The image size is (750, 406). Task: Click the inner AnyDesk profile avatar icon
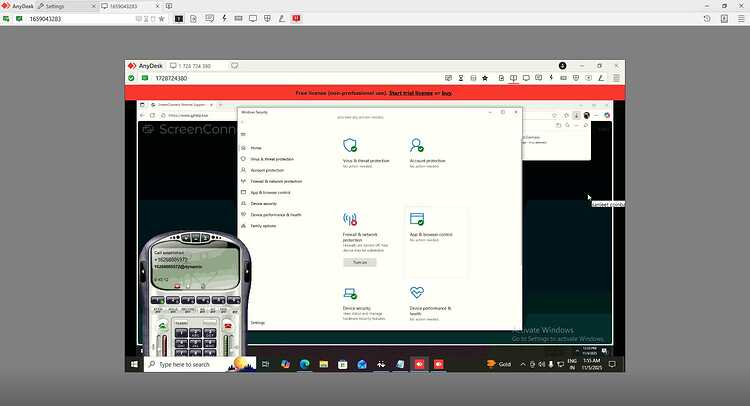[x=562, y=66]
